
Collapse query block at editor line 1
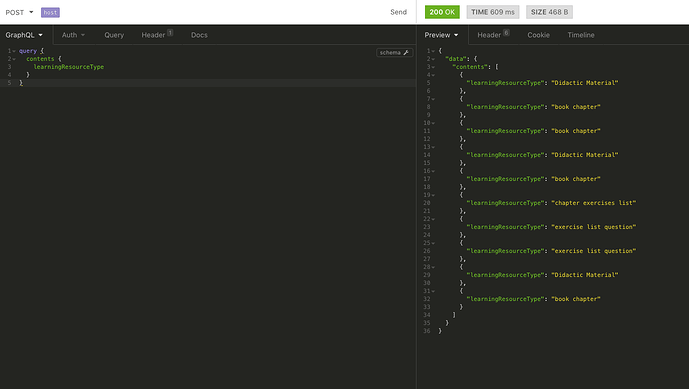(x=14, y=51)
